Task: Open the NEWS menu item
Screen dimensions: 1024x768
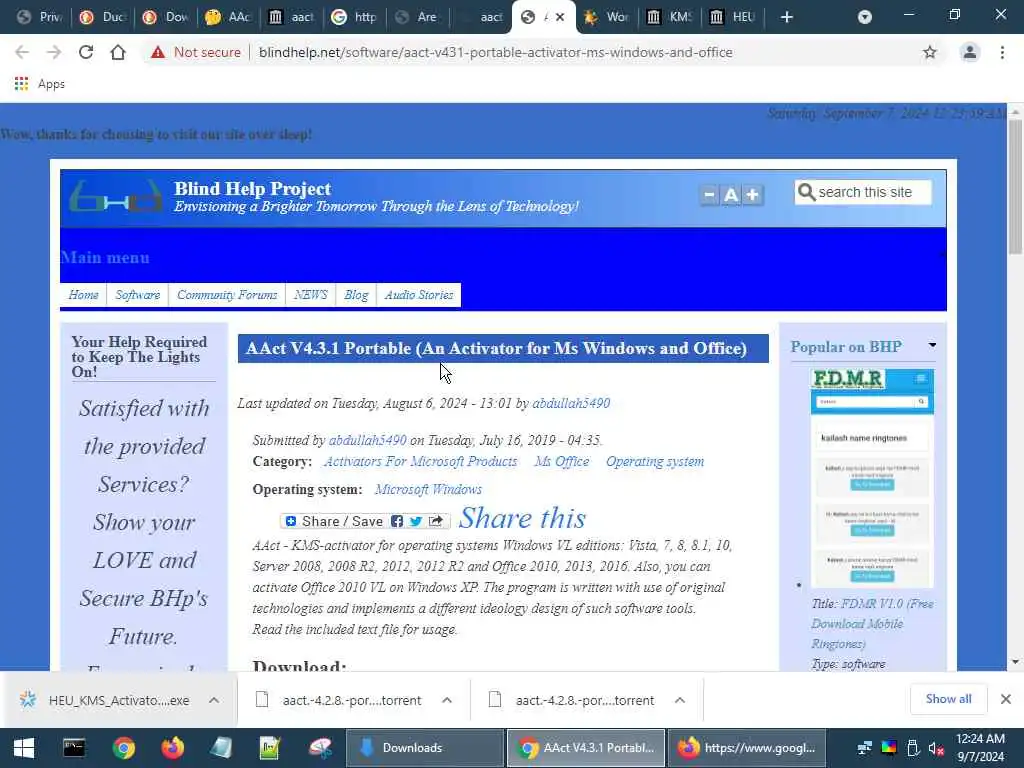Action: 310,295
